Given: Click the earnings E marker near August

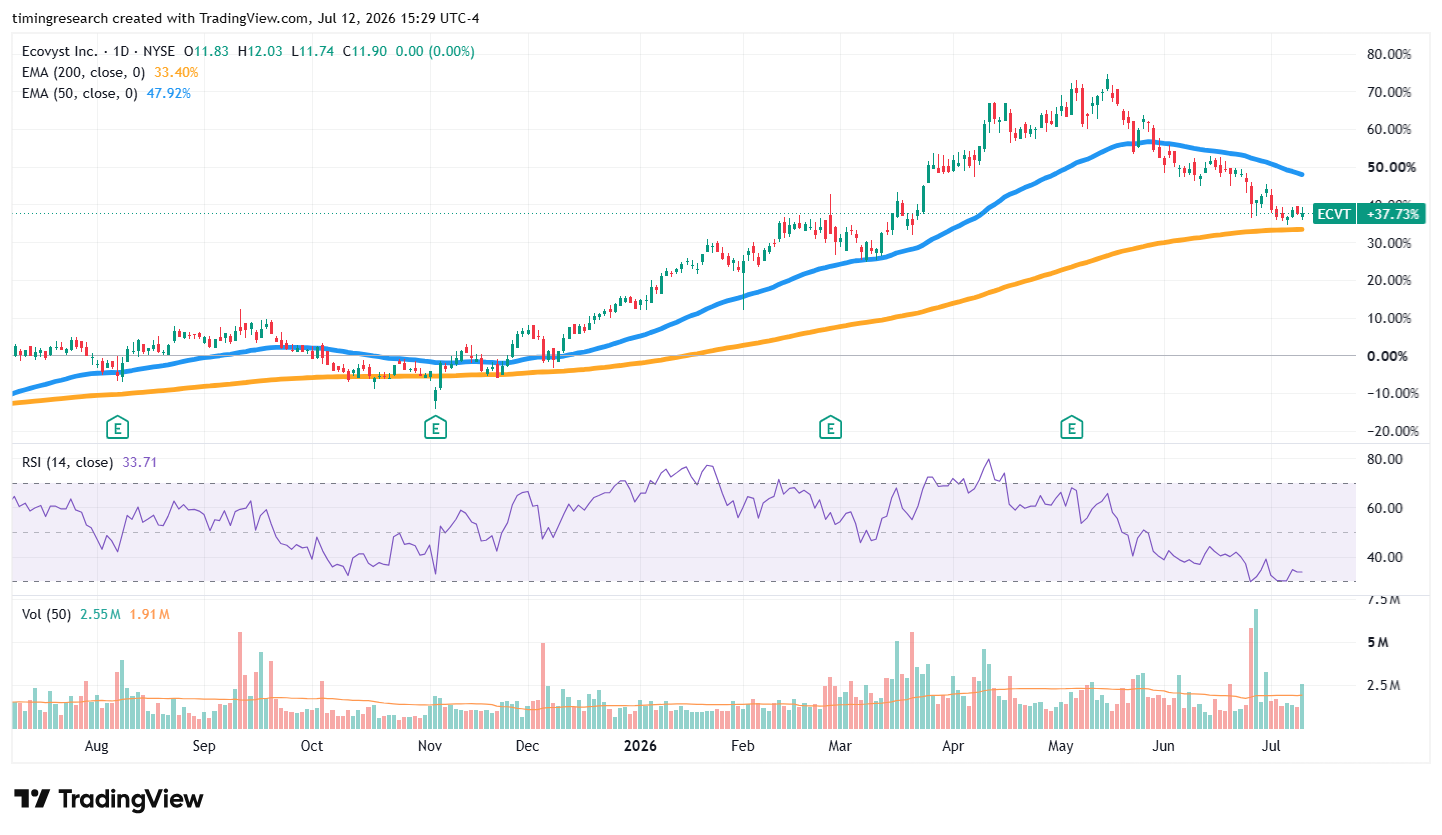Looking at the screenshot, I should click(119, 429).
